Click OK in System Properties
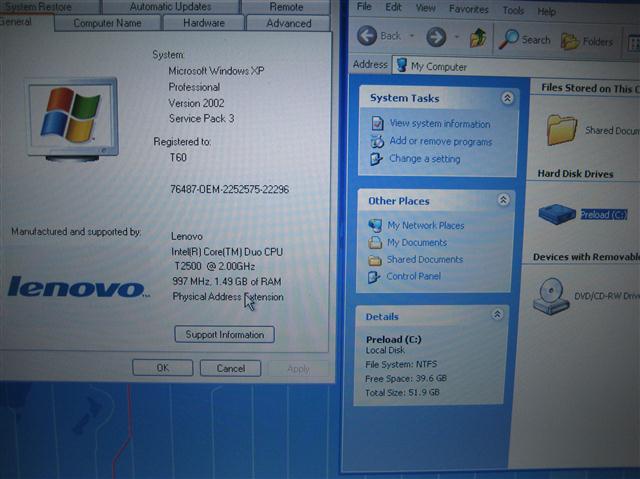The image size is (640, 479). click(x=162, y=368)
